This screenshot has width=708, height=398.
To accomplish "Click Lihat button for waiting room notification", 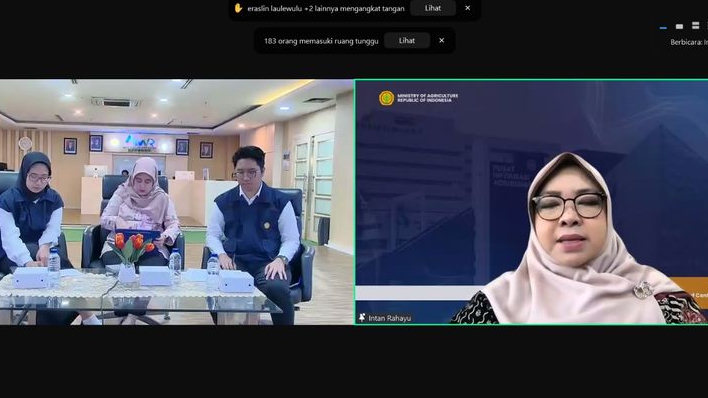I will pyautogui.click(x=407, y=41).
